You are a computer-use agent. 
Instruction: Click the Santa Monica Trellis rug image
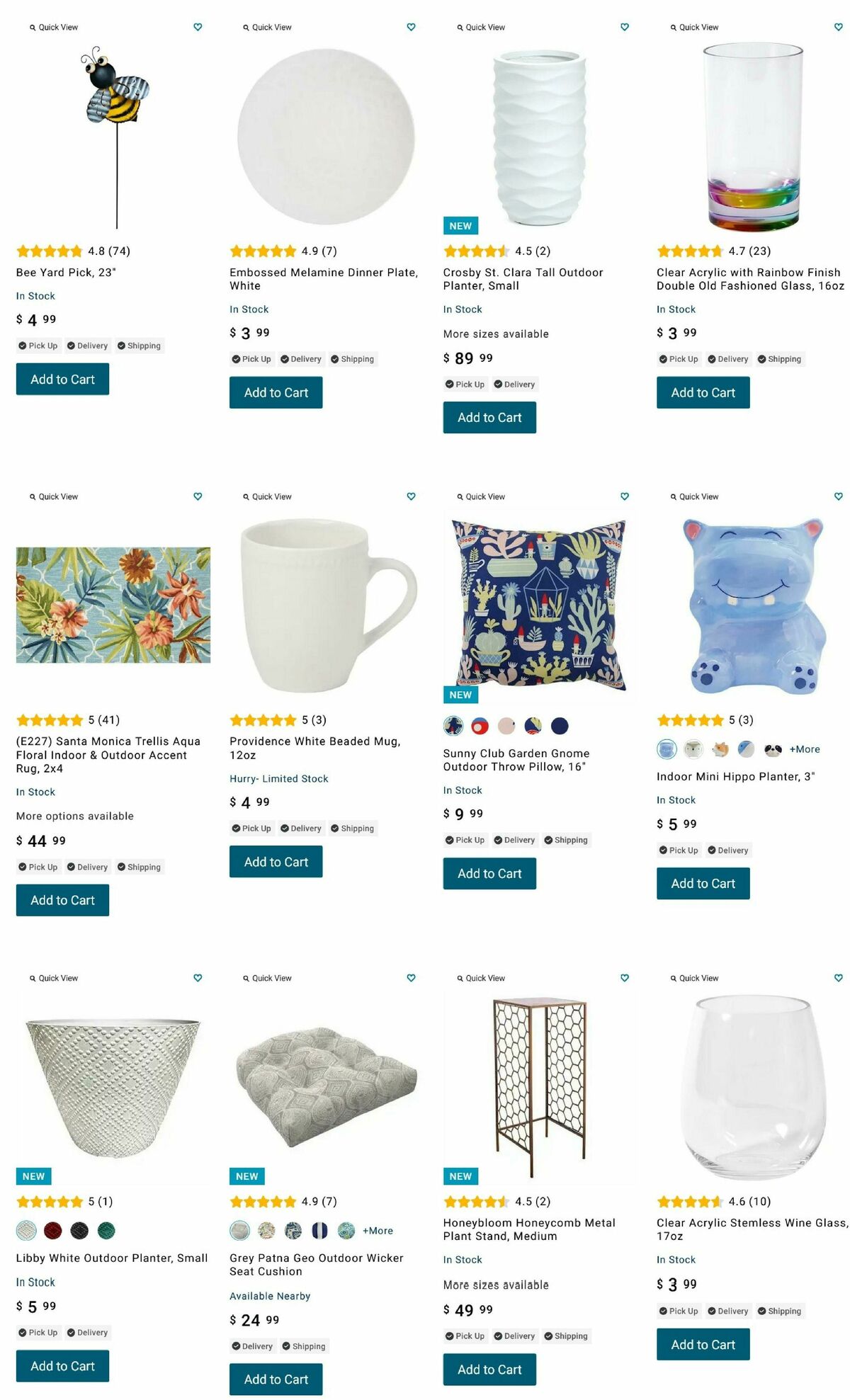[113, 605]
